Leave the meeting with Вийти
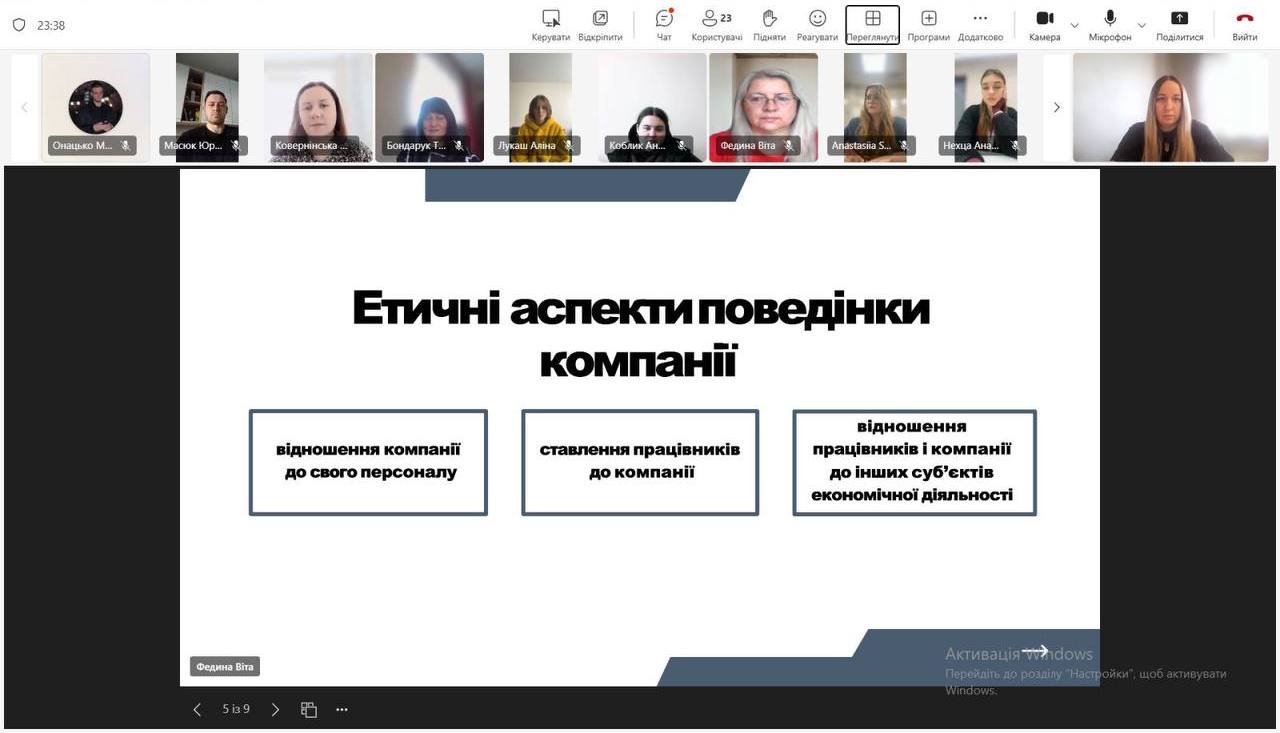Image resolution: width=1280 pixels, height=733 pixels. click(1244, 24)
